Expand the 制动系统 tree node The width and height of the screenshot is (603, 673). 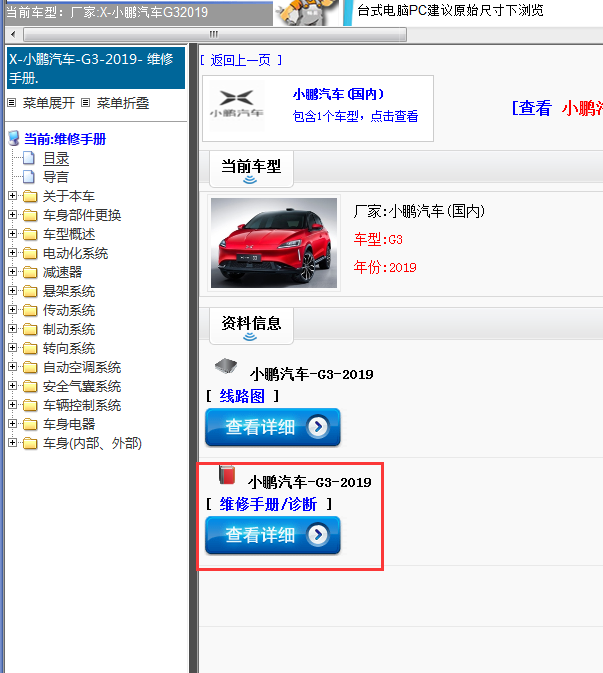click(12, 329)
